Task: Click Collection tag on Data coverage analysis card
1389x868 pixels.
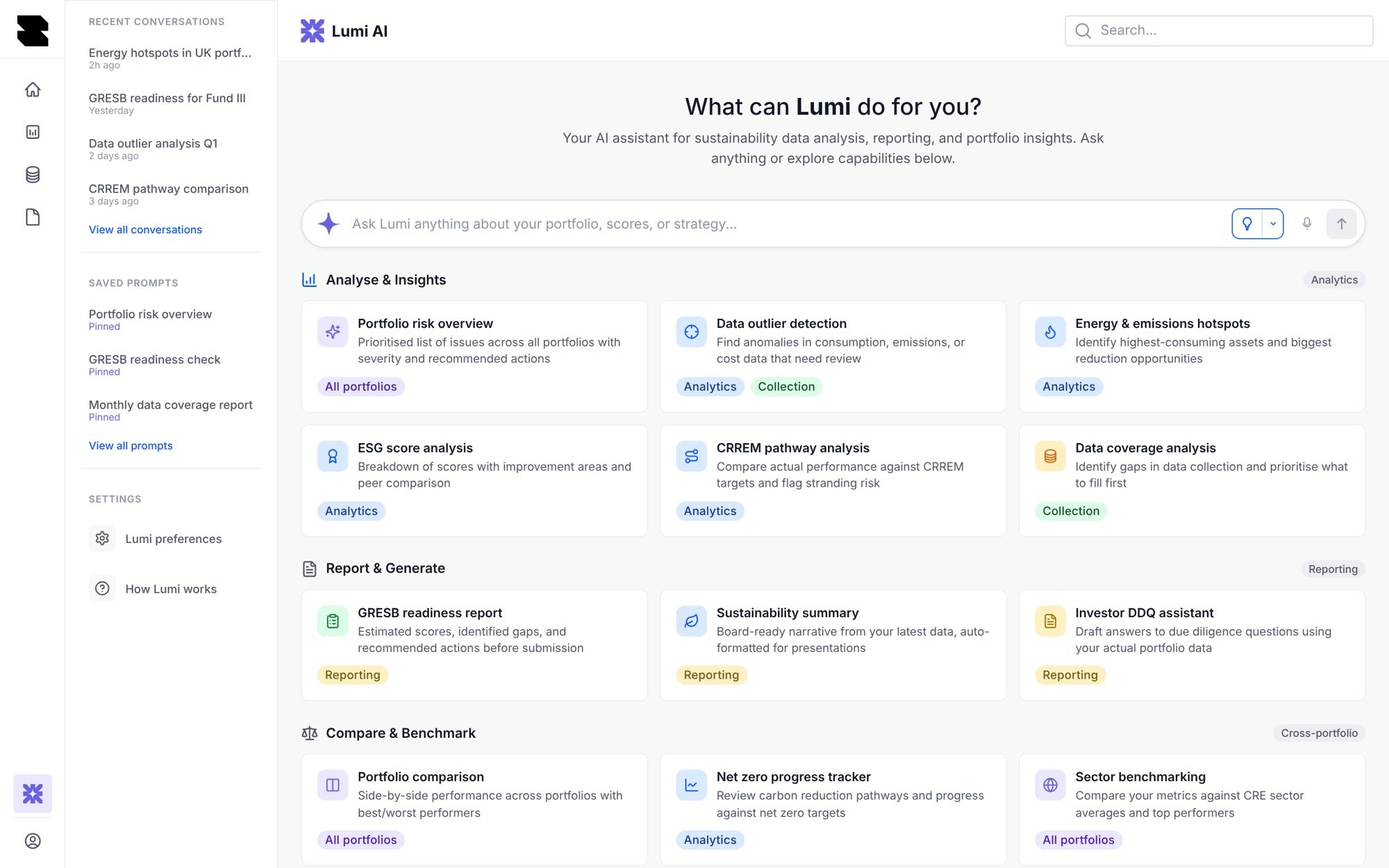Action: point(1070,511)
